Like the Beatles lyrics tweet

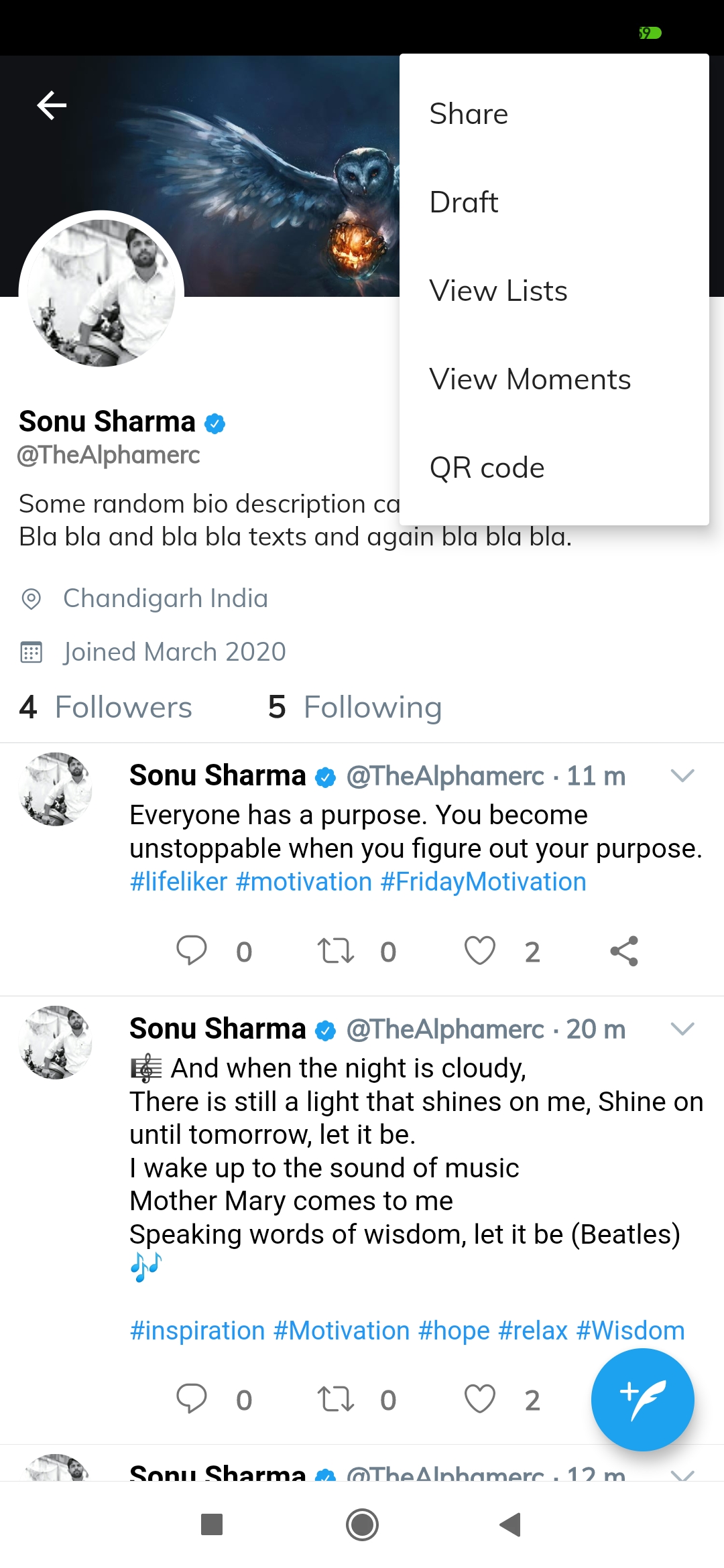pos(480,1399)
